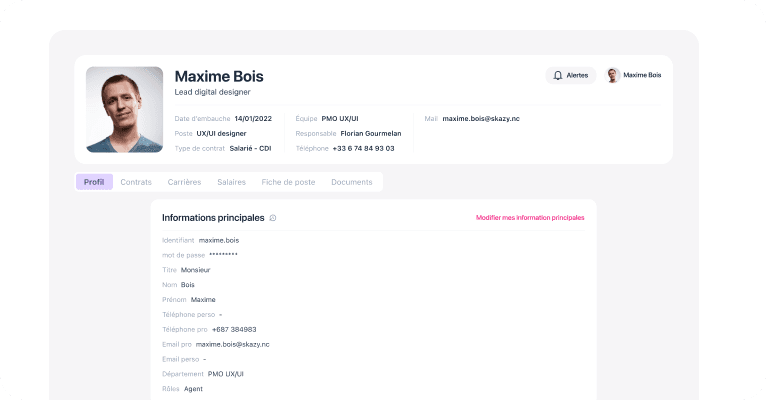Click the Date d'embauche label
Screen dimensions: 766x400
(x=202, y=119)
